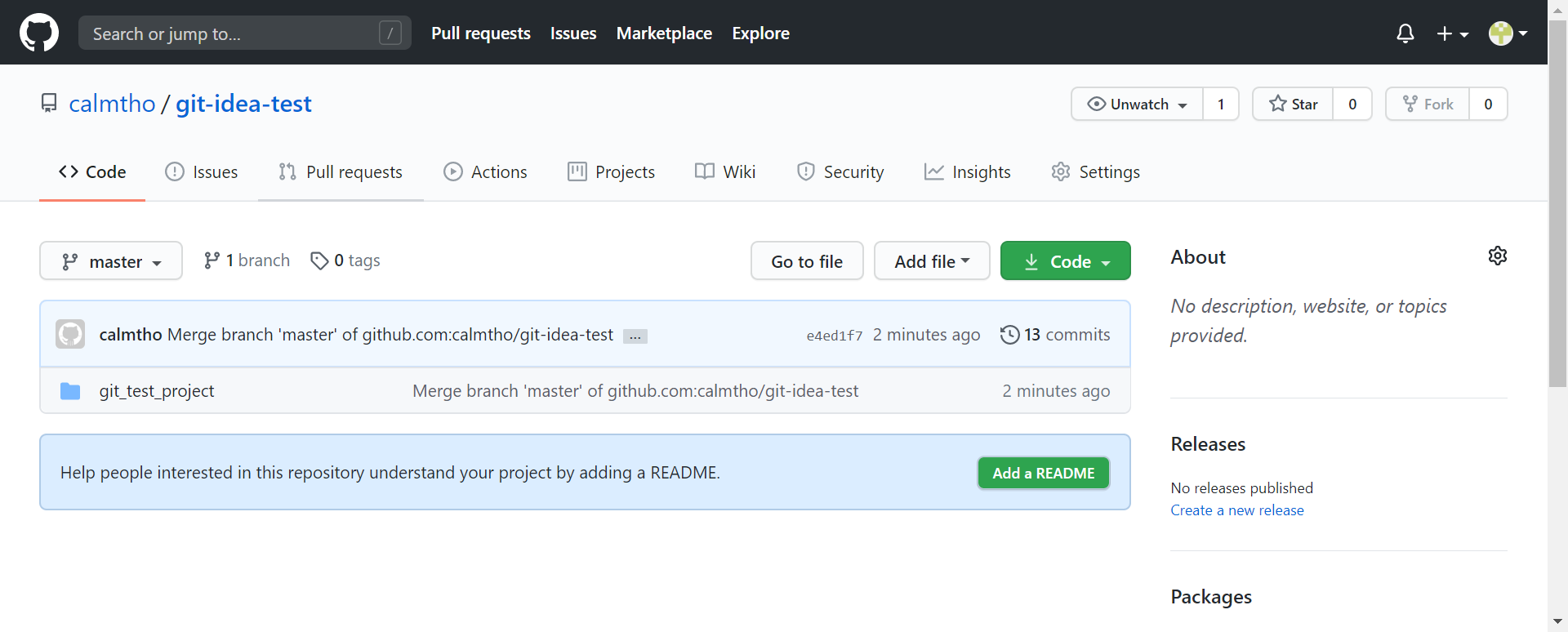The width and height of the screenshot is (1568, 632).
Task: Click the page vertical scrollbar
Action: (x=1558, y=204)
